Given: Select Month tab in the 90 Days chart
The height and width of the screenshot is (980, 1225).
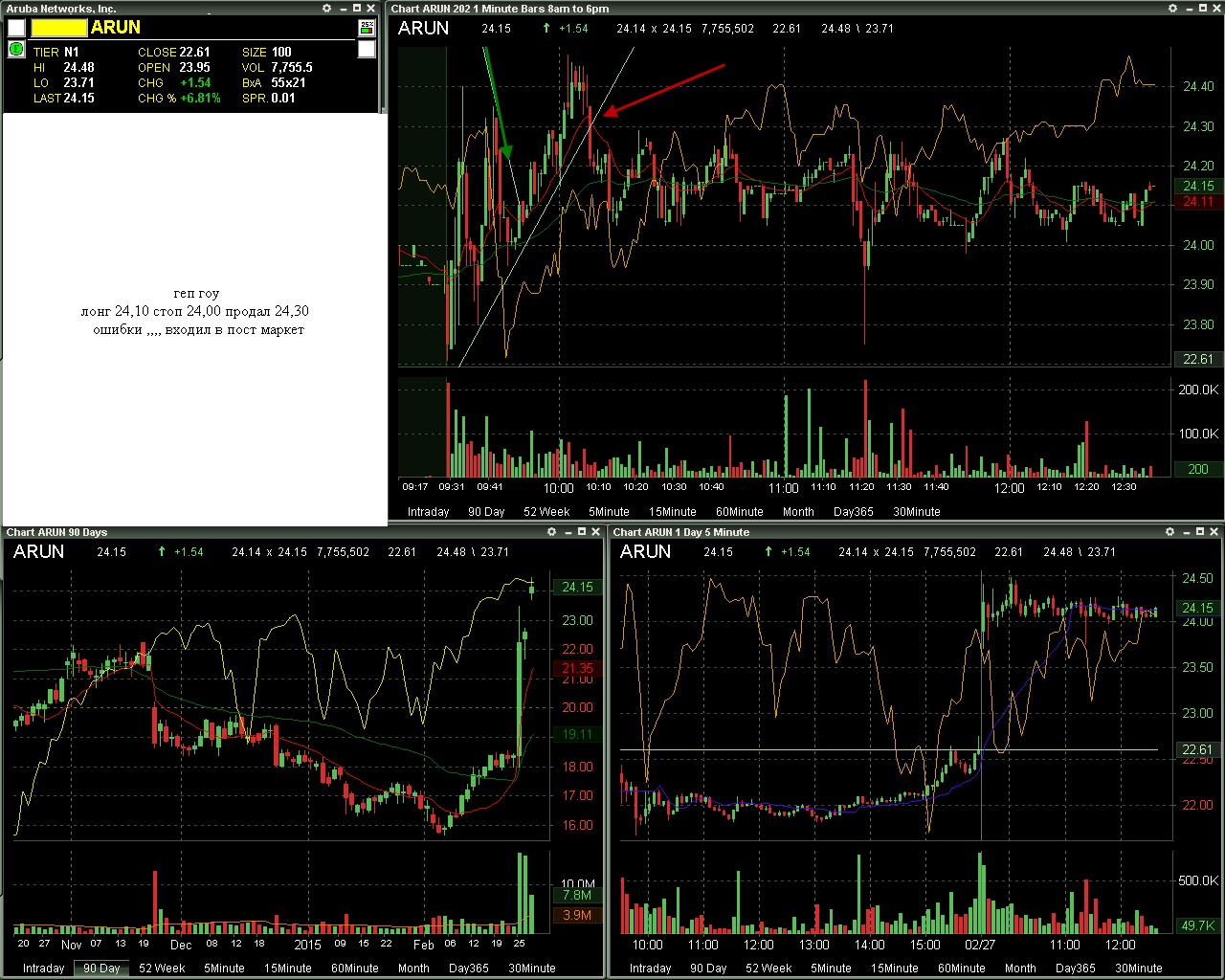Looking at the screenshot, I should (413, 969).
